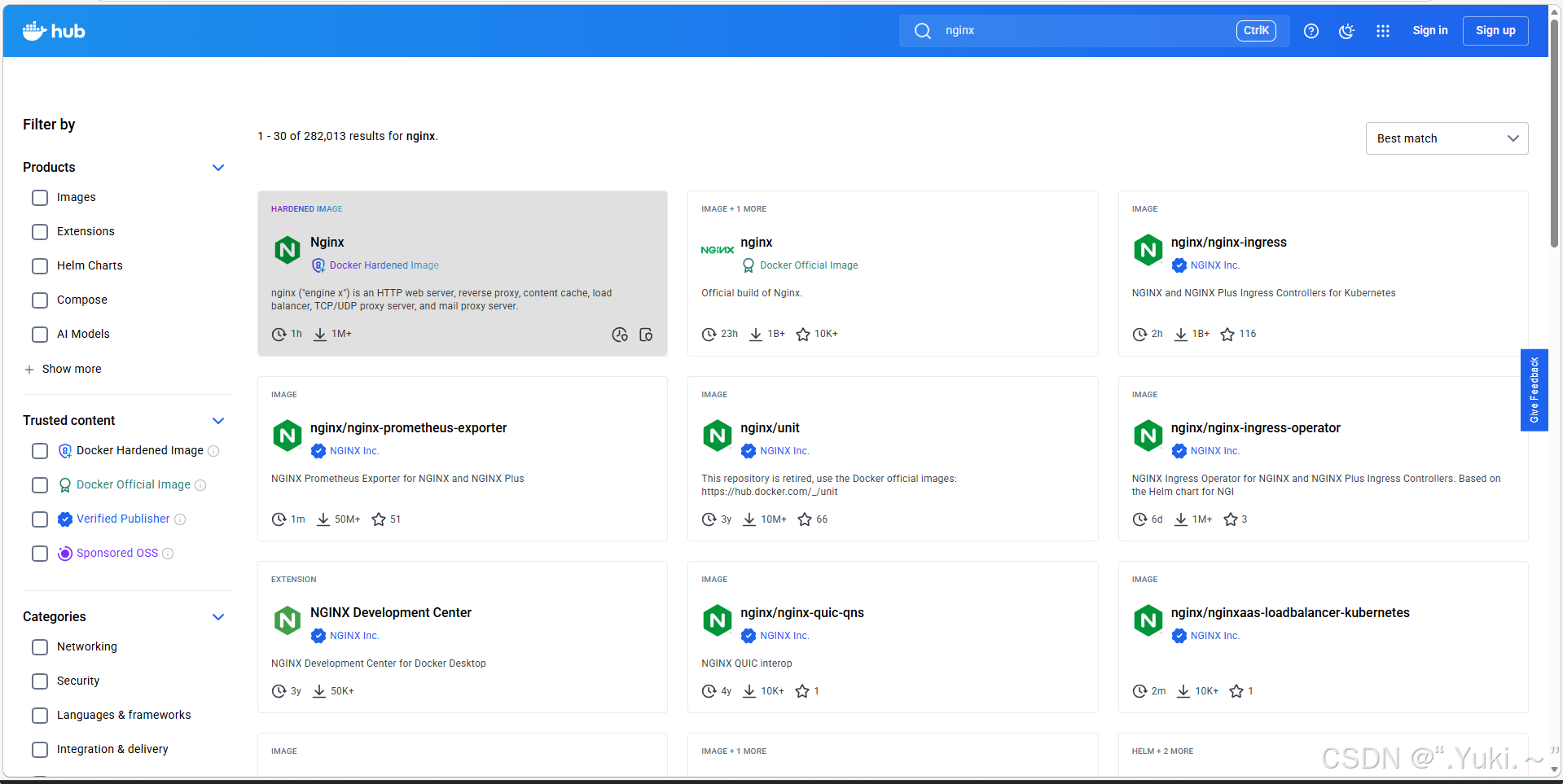
Task: Click the nginx-ingress-operator logo icon
Action: 1148,436
